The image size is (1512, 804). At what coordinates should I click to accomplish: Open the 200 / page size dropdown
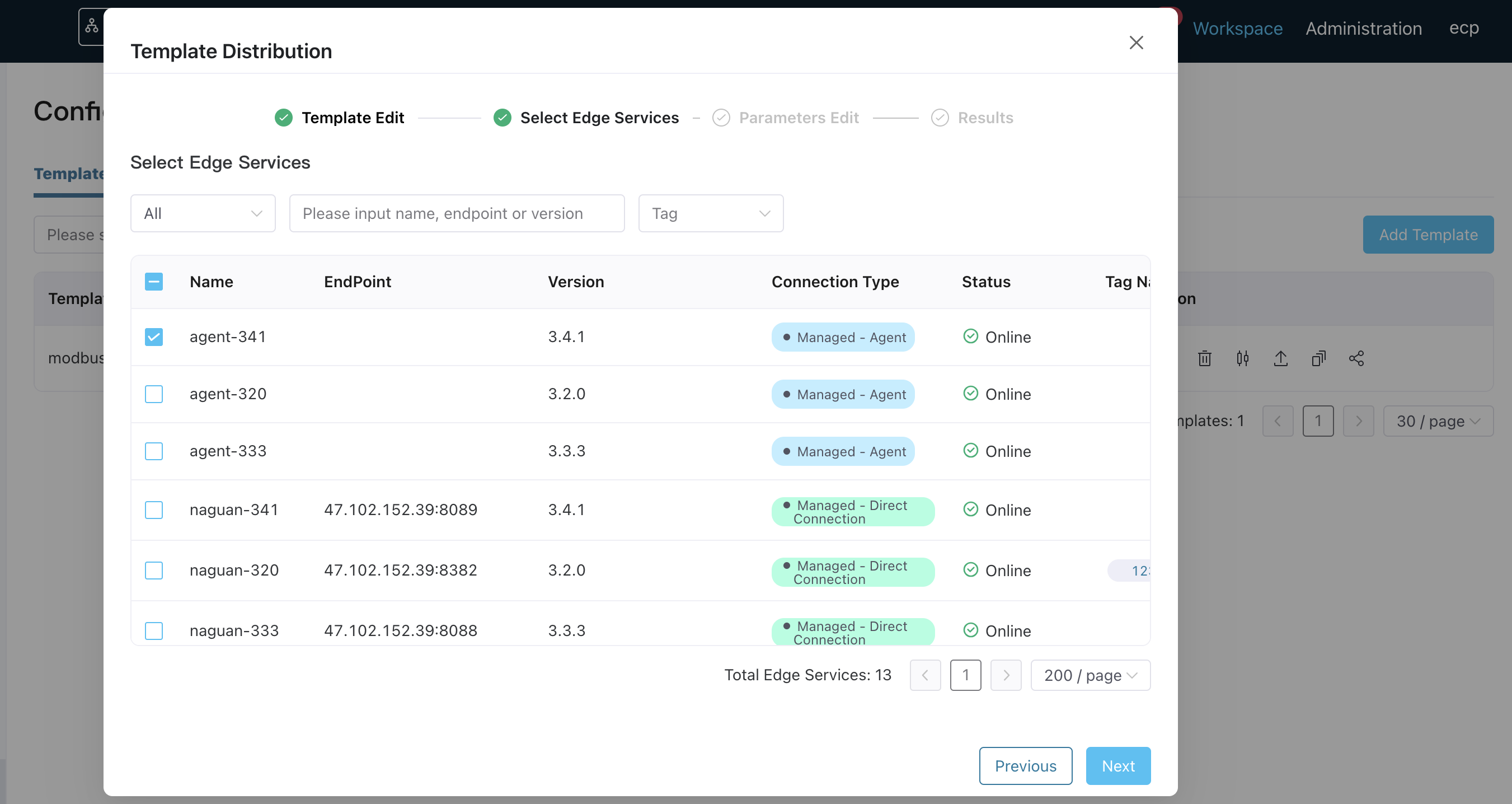pyautogui.click(x=1091, y=675)
